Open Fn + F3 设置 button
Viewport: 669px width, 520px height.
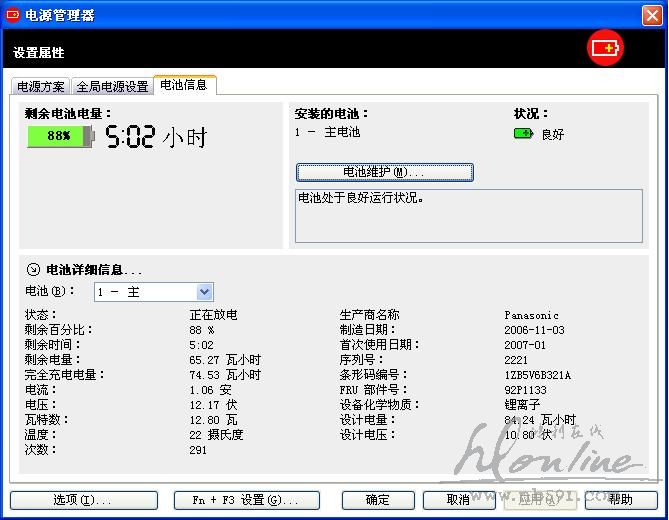click(x=247, y=500)
